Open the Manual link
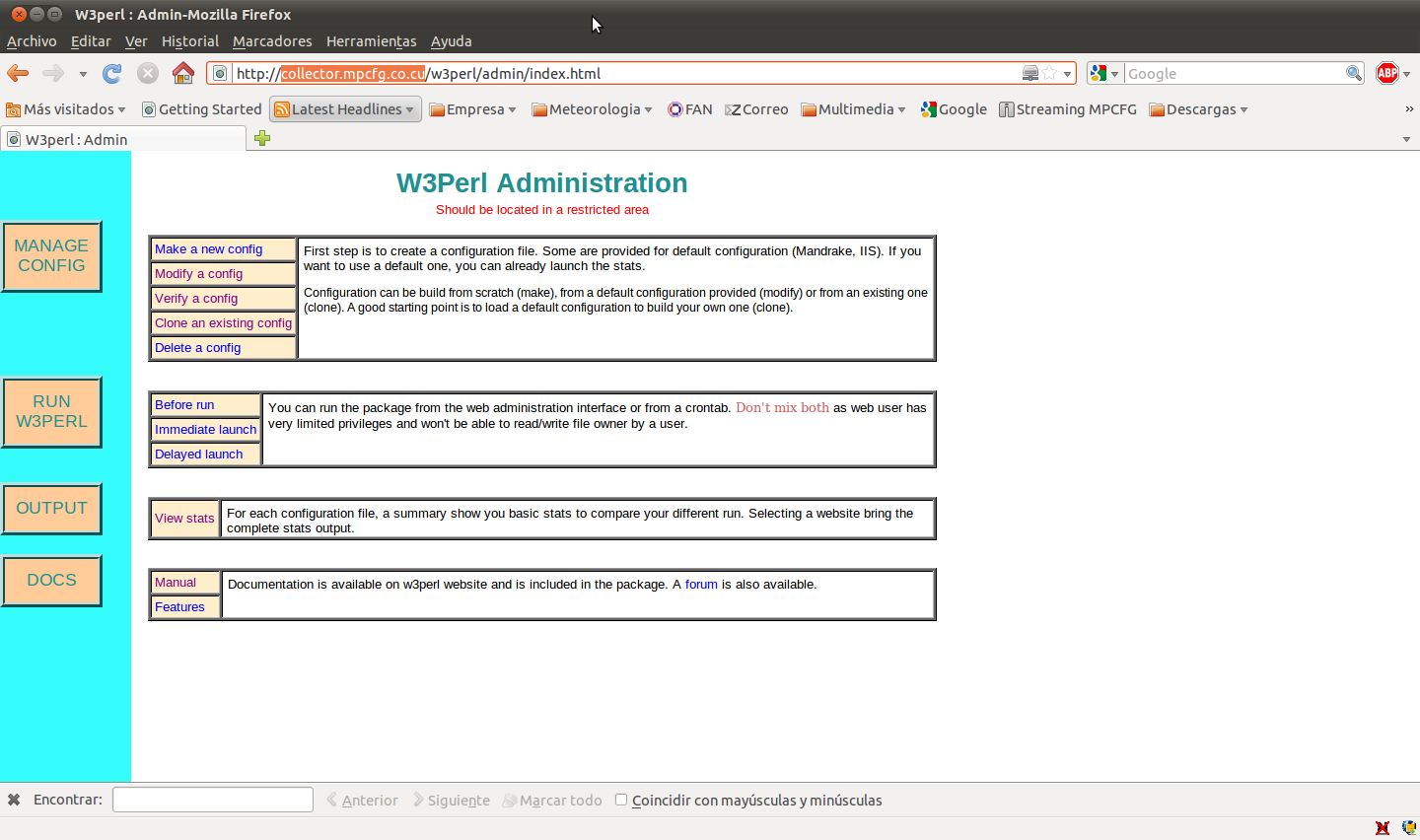This screenshot has height=840, width=1420. tap(176, 583)
